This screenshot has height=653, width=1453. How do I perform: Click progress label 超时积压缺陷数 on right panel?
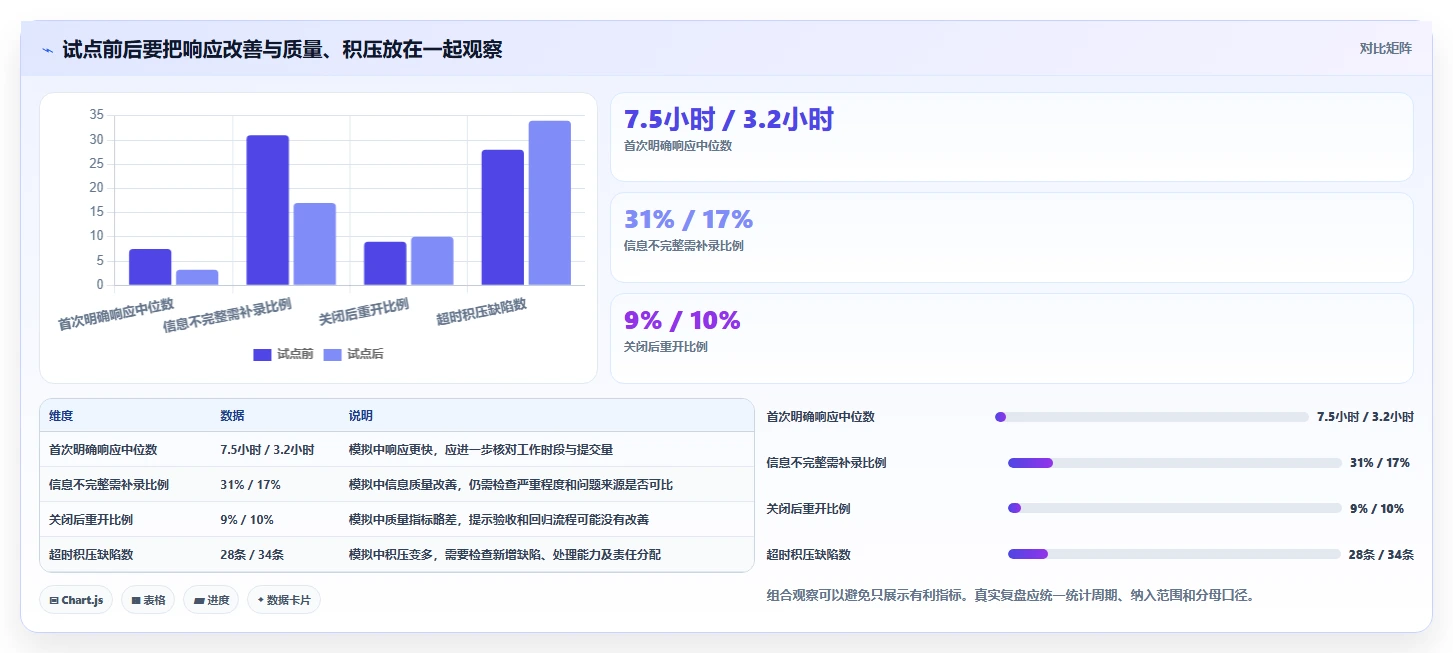(808, 554)
